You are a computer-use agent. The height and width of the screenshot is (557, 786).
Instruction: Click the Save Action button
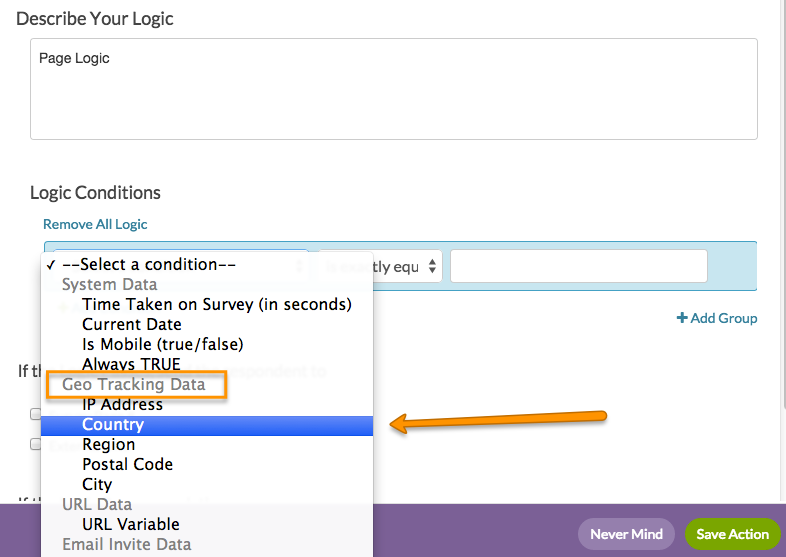[732, 534]
